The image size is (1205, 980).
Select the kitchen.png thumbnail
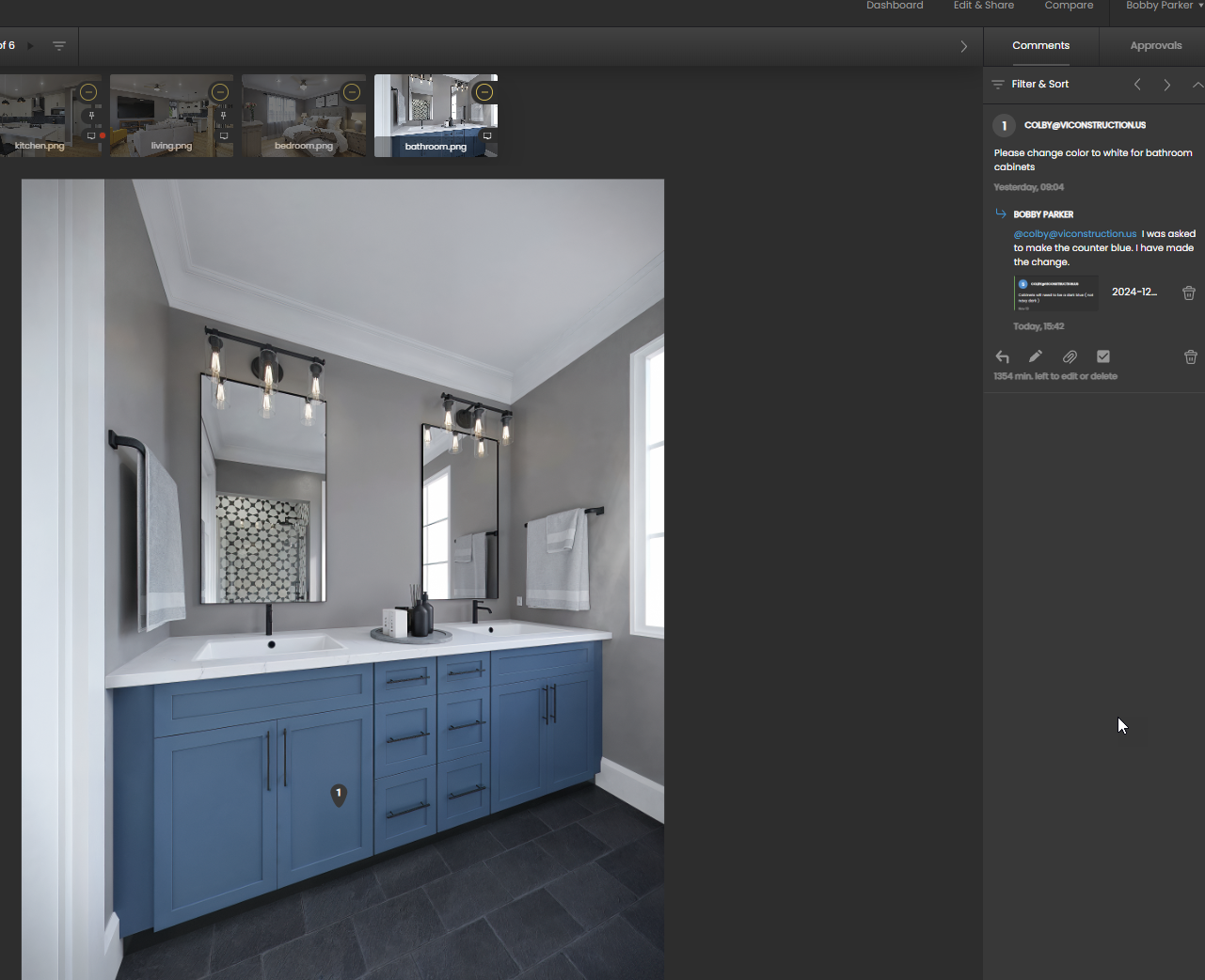(49, 116)
